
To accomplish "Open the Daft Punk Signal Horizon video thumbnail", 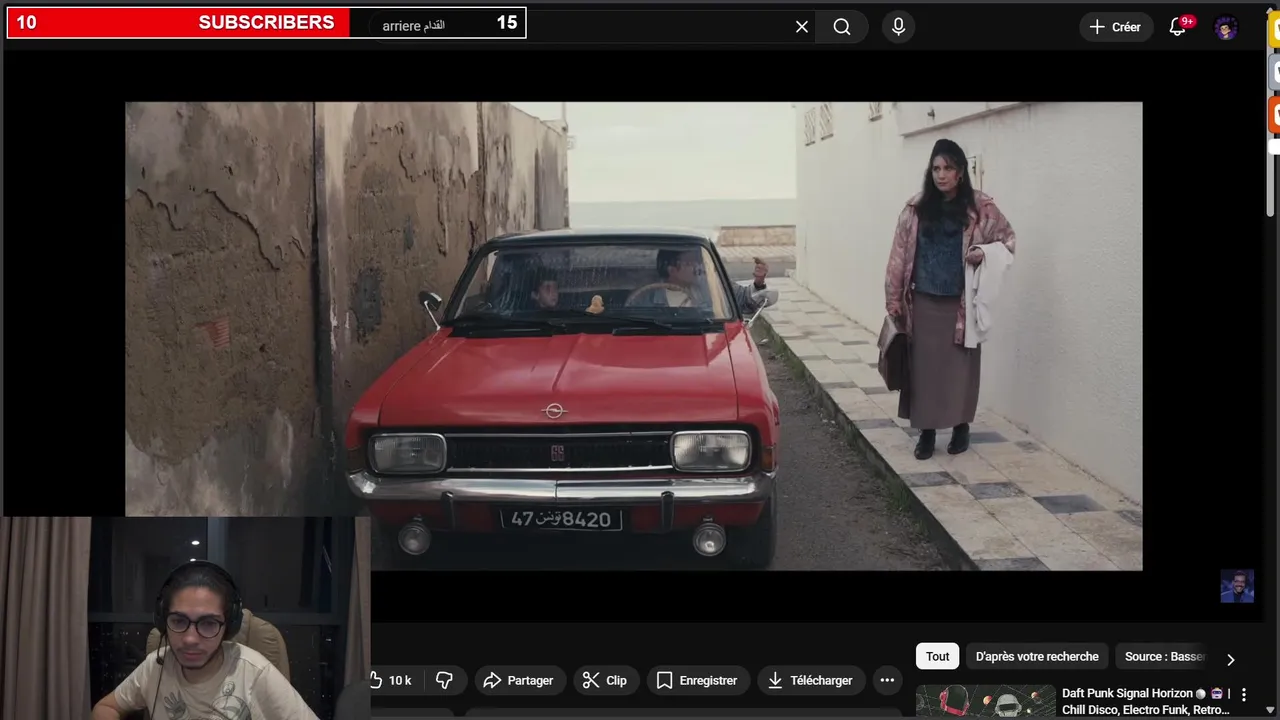I will (985, 701).
